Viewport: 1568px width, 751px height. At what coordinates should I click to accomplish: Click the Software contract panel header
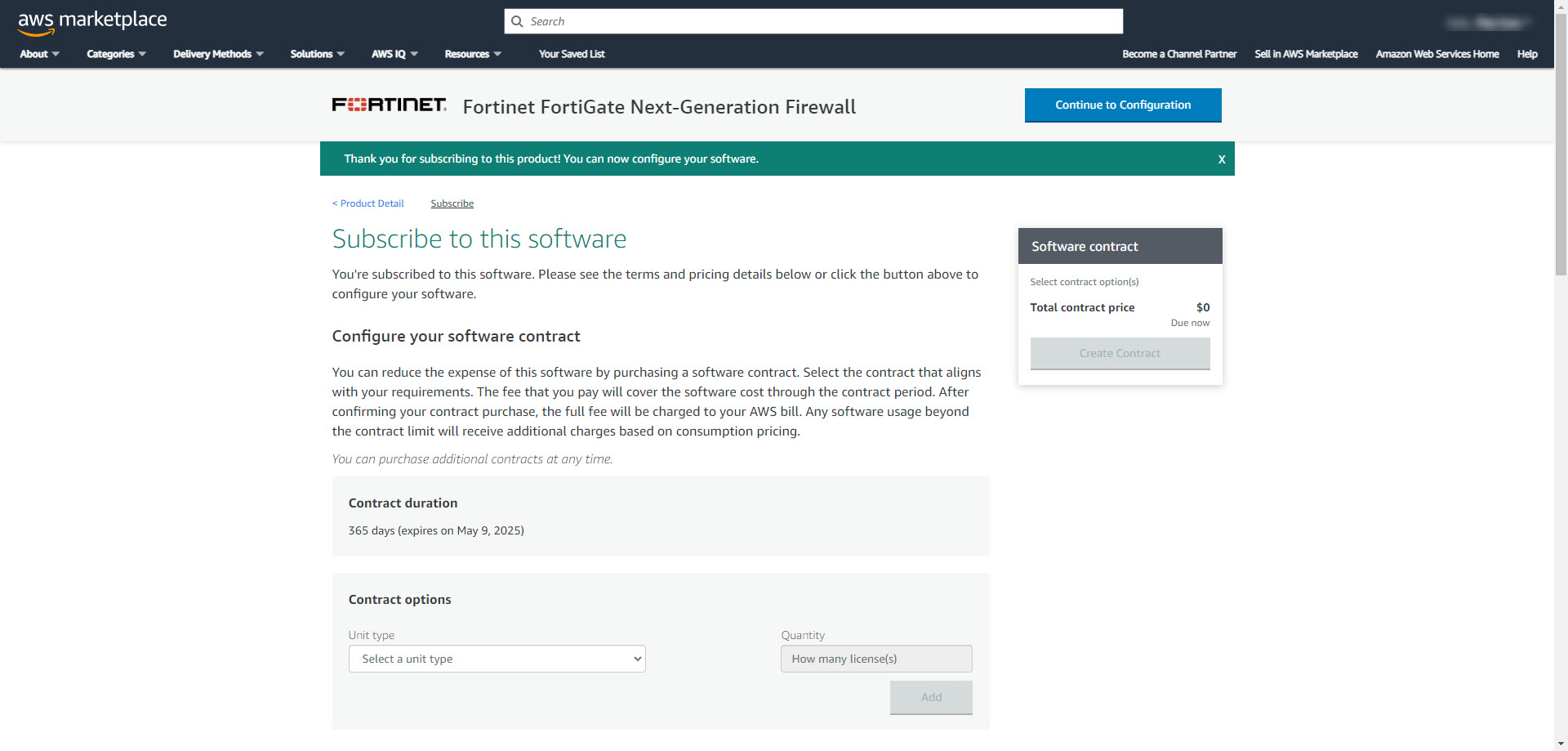1120,246
